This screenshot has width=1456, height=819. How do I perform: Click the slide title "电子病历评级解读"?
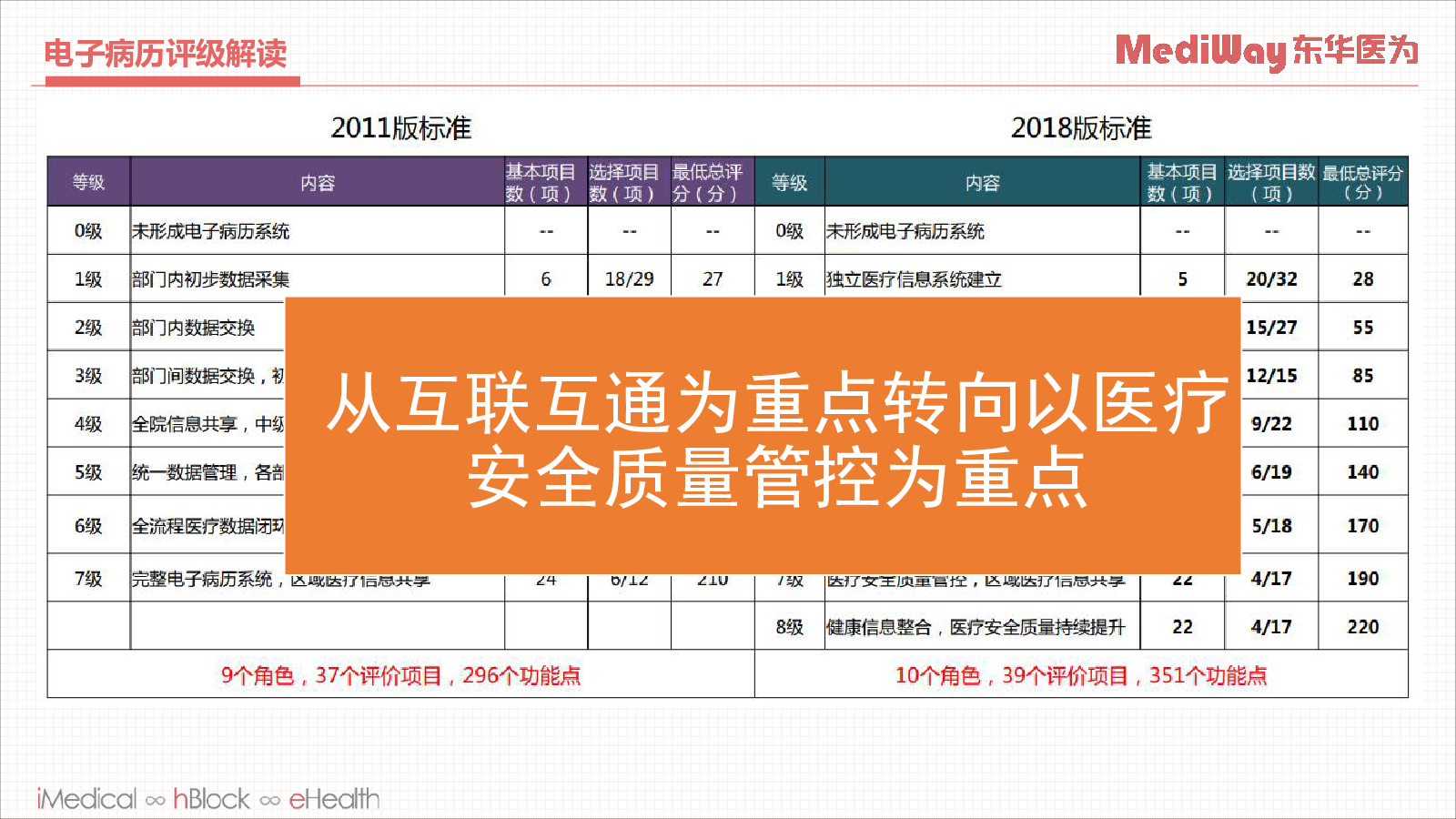[x=166, y=54]
